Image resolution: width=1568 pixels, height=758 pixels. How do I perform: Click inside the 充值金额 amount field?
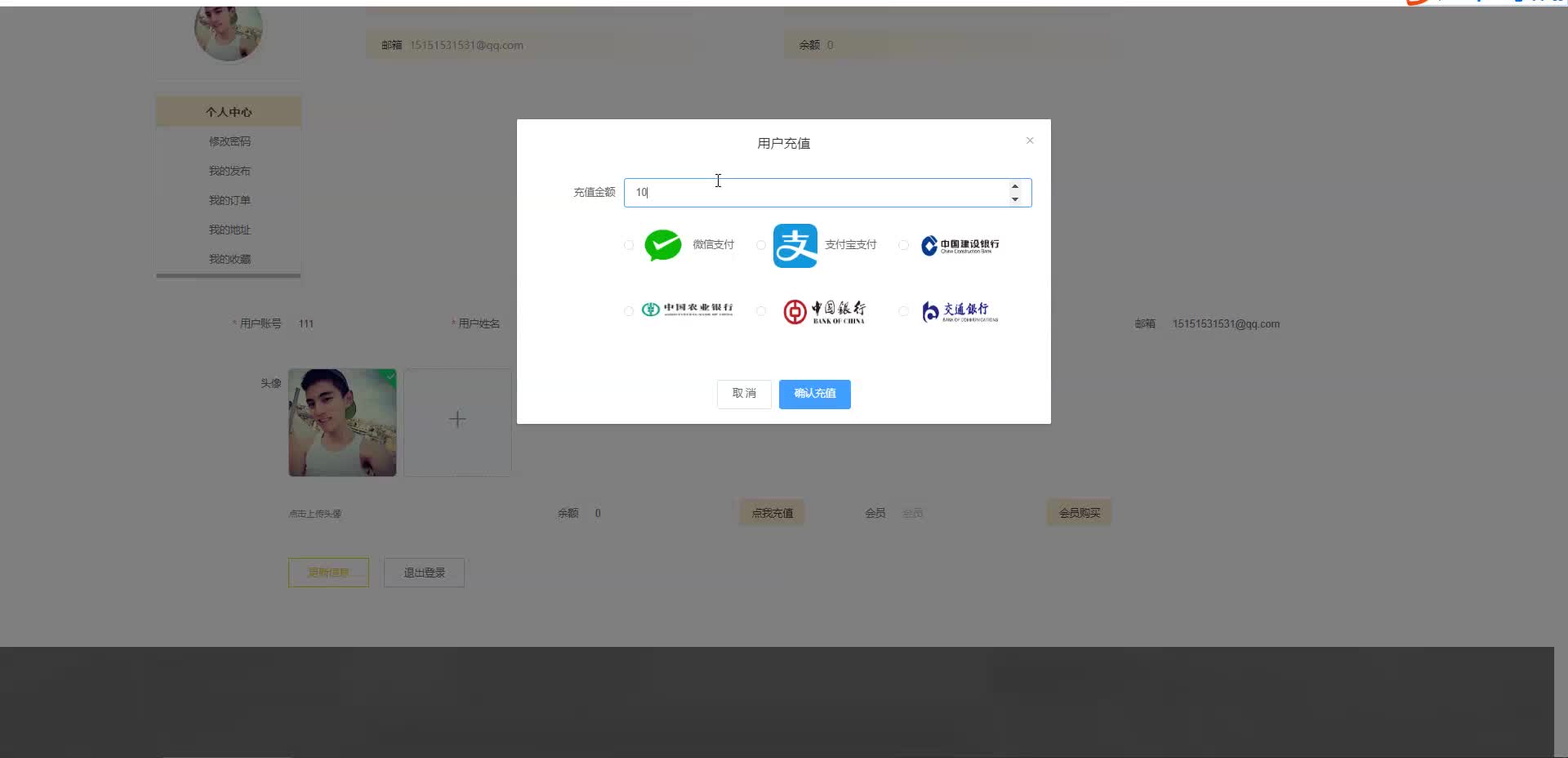point(817,192)
